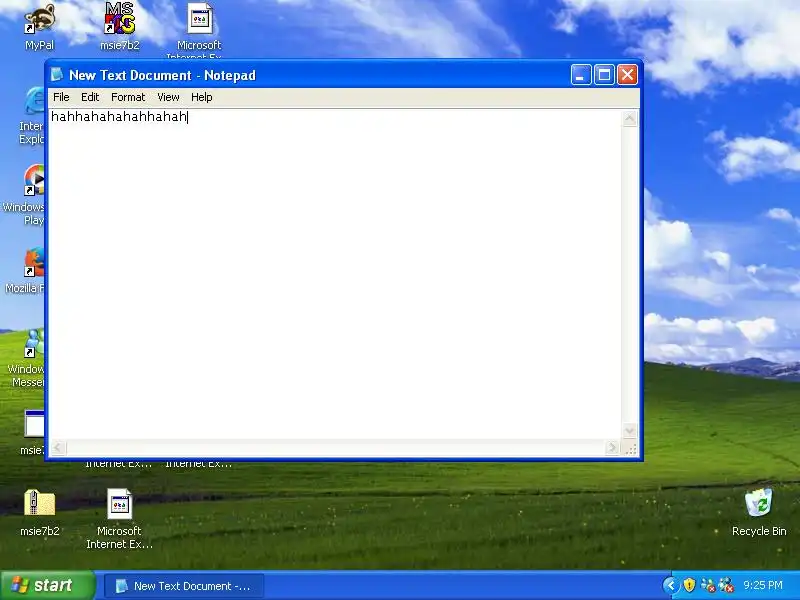
Task: Click the Windows Messenger tray icon beside the shield
Action: coord(708,585)
